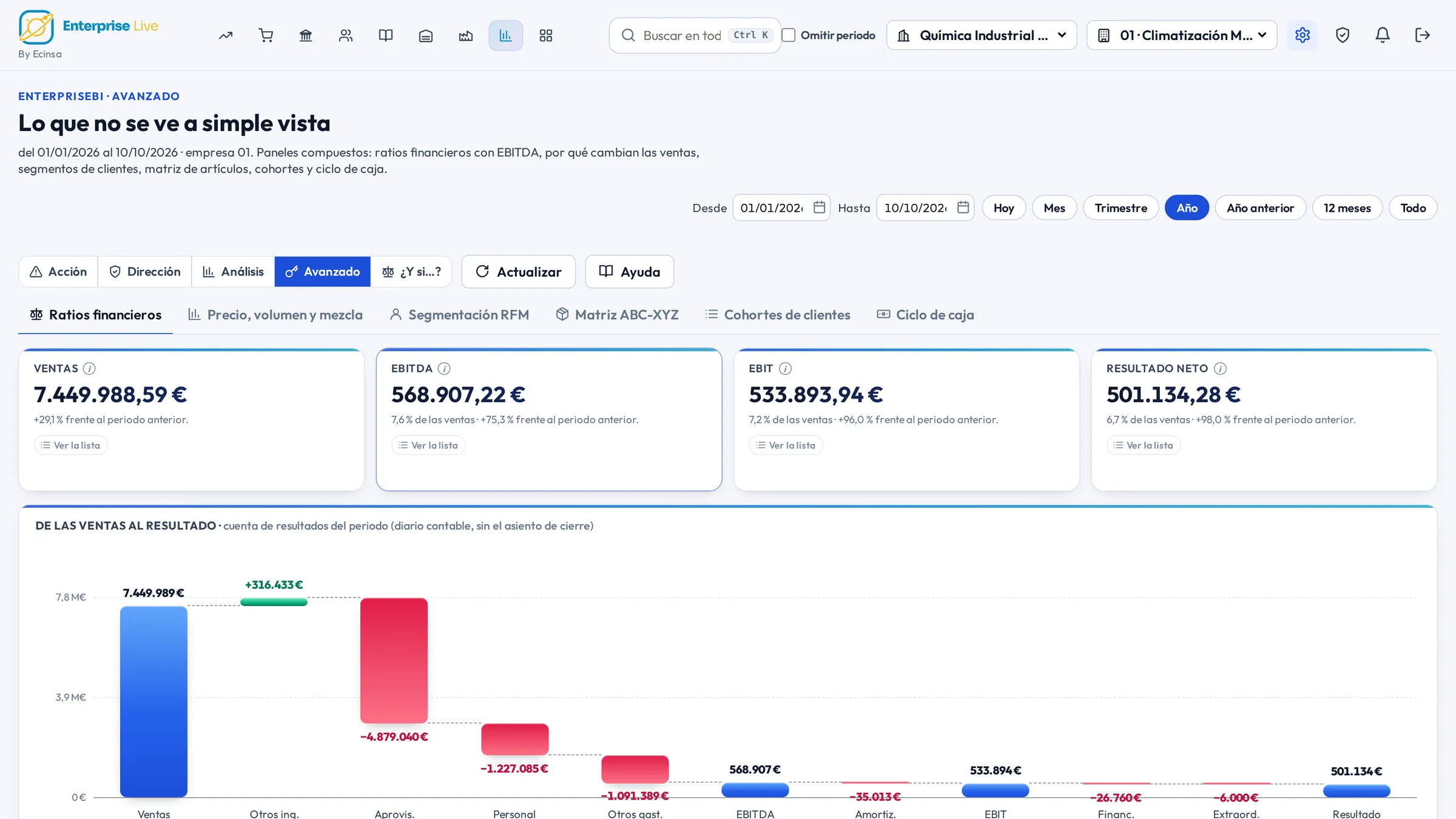
Task: Open calendar picker for Desde date
Action: [820, 207]
